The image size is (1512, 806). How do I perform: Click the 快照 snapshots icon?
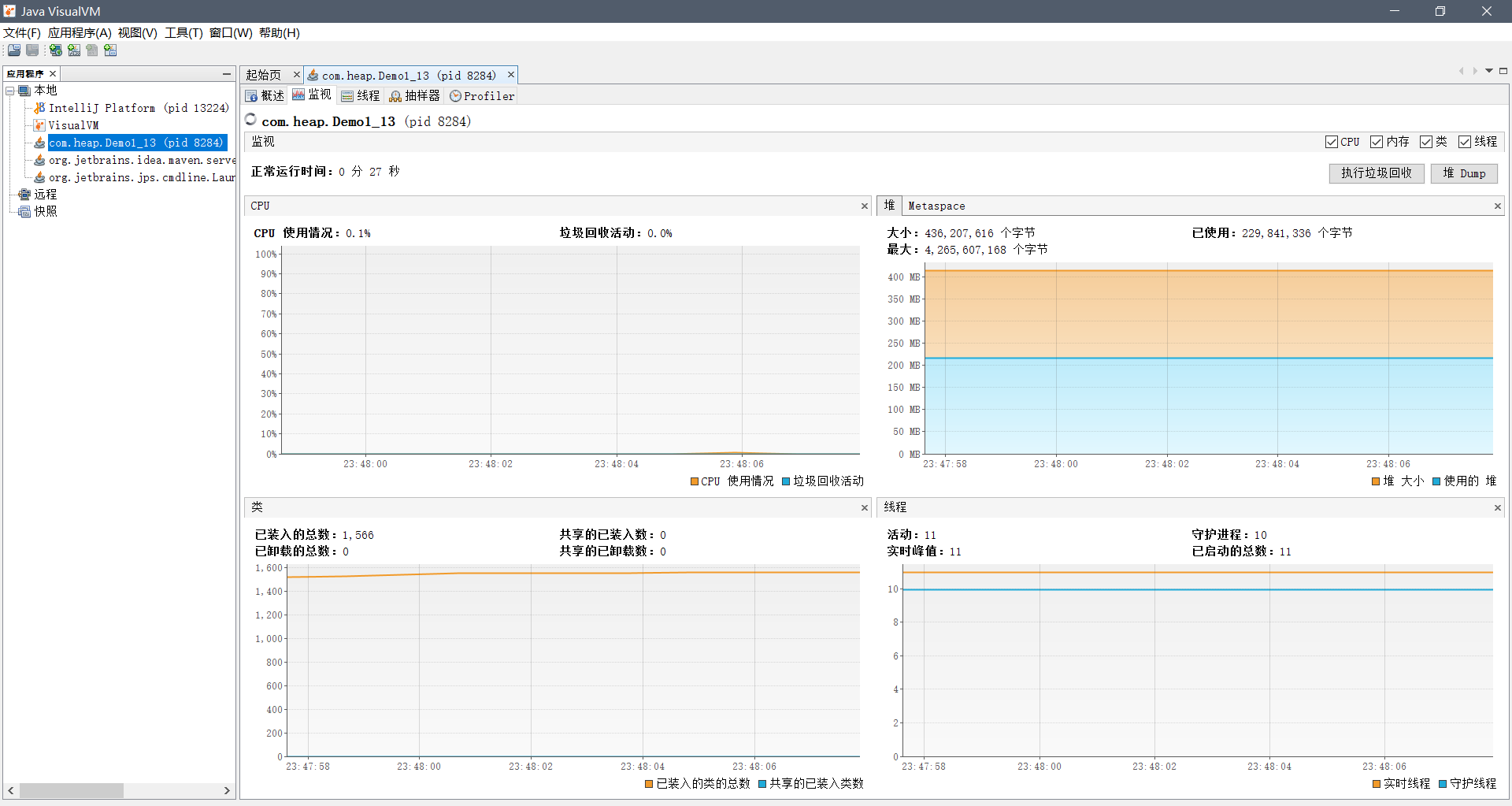coord(24,212)
